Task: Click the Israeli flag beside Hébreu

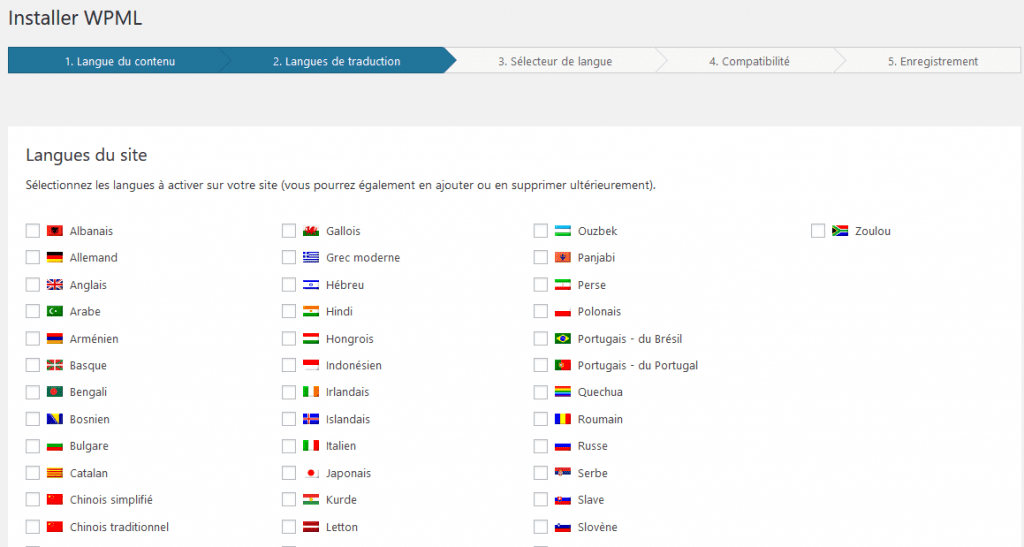Action: pos(311,285)
